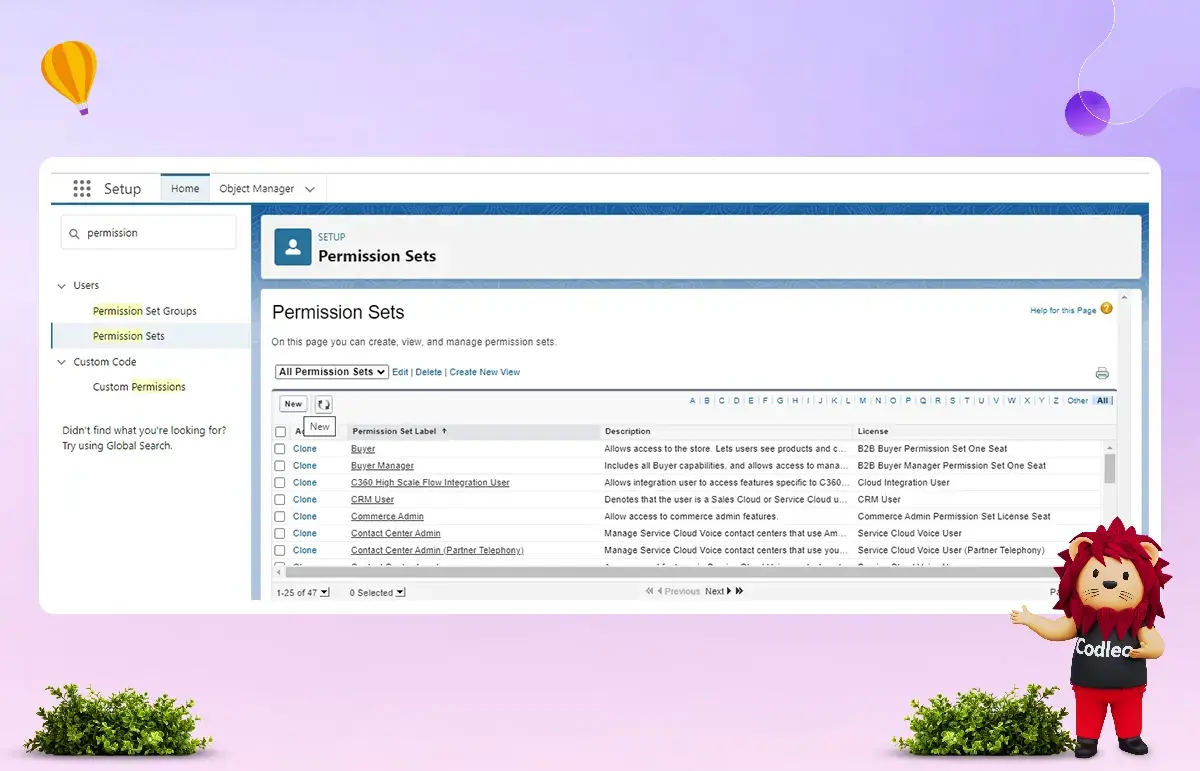Viewport: 1200px width, 771px height.
Task: Open the Contact Center Admin permission set
Action: point(396,534)
